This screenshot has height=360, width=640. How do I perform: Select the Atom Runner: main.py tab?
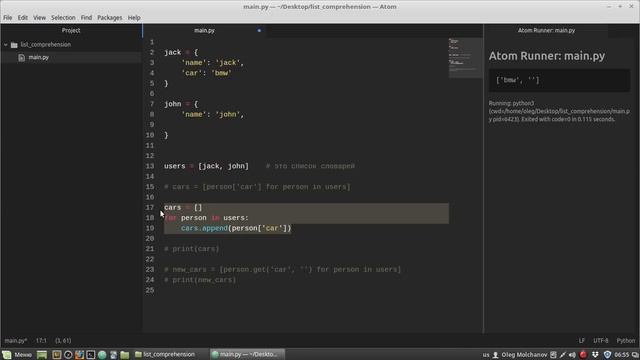[546, 31]
